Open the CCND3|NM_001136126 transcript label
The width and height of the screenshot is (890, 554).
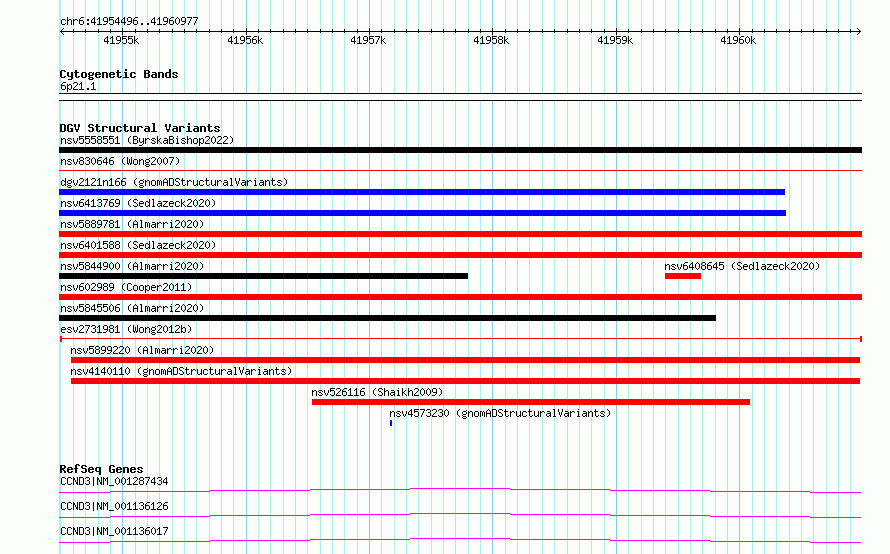click(x=114, y=506)
